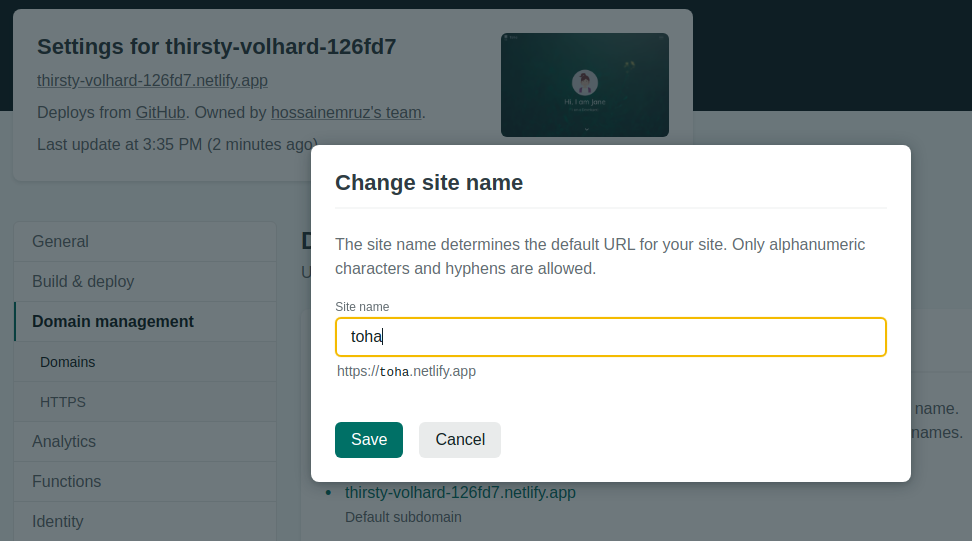Open the HTTPS sub-item
972x541 pixels.
(63, 402)
